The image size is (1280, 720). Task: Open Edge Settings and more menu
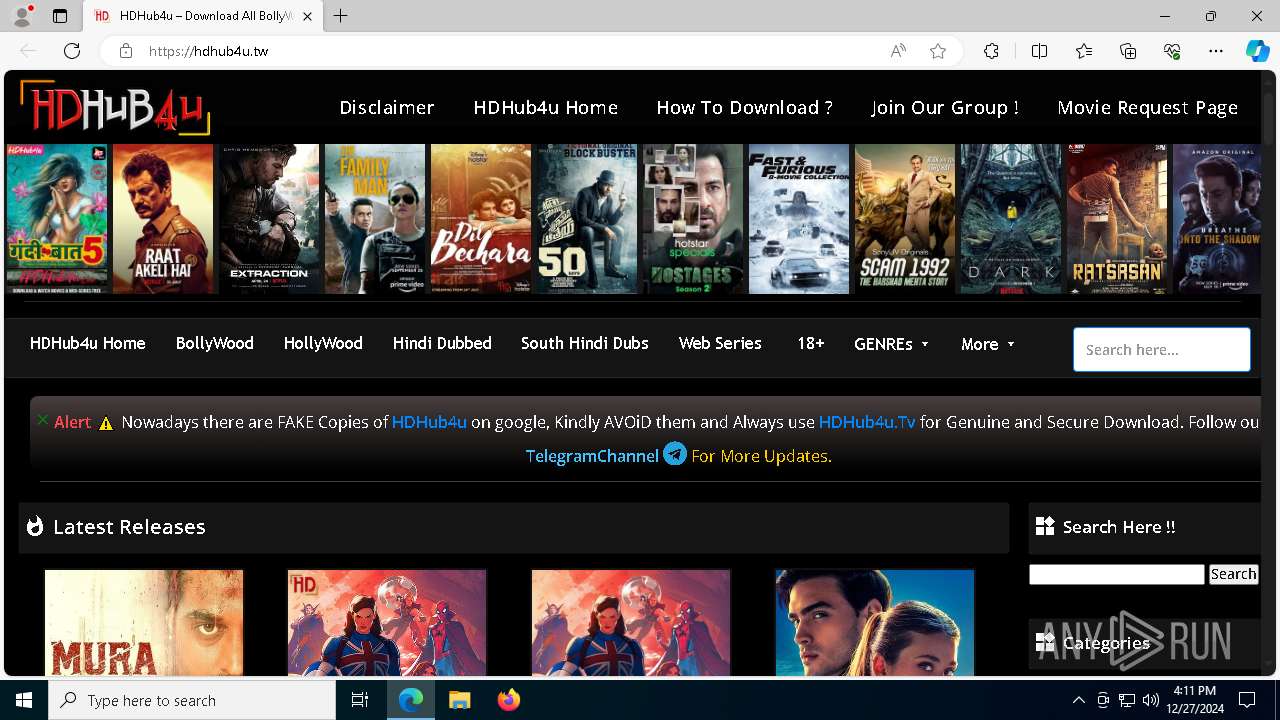pyautogui.click(x=1216, y=51)
